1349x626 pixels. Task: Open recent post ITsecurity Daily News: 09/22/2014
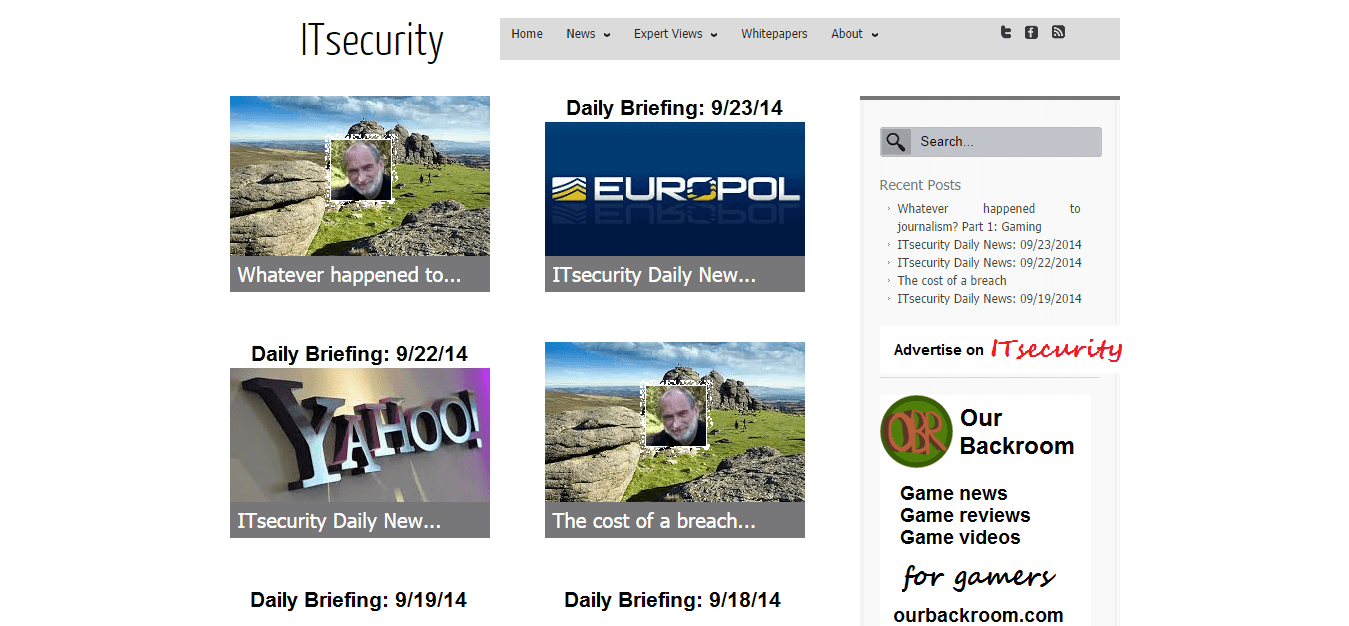click(x=989, y=263)
